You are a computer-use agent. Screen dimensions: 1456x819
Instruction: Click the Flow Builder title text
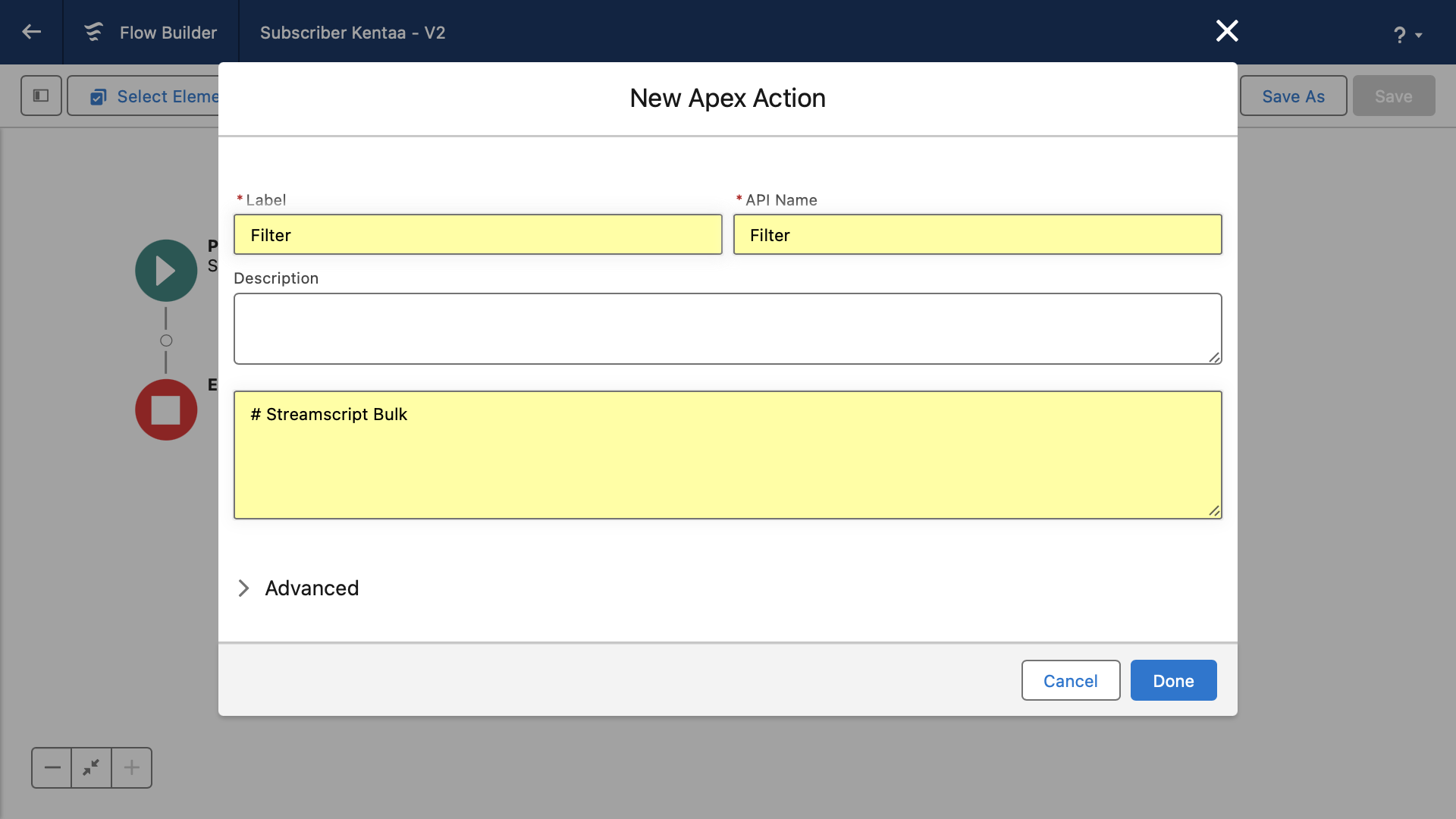(168, 33)
